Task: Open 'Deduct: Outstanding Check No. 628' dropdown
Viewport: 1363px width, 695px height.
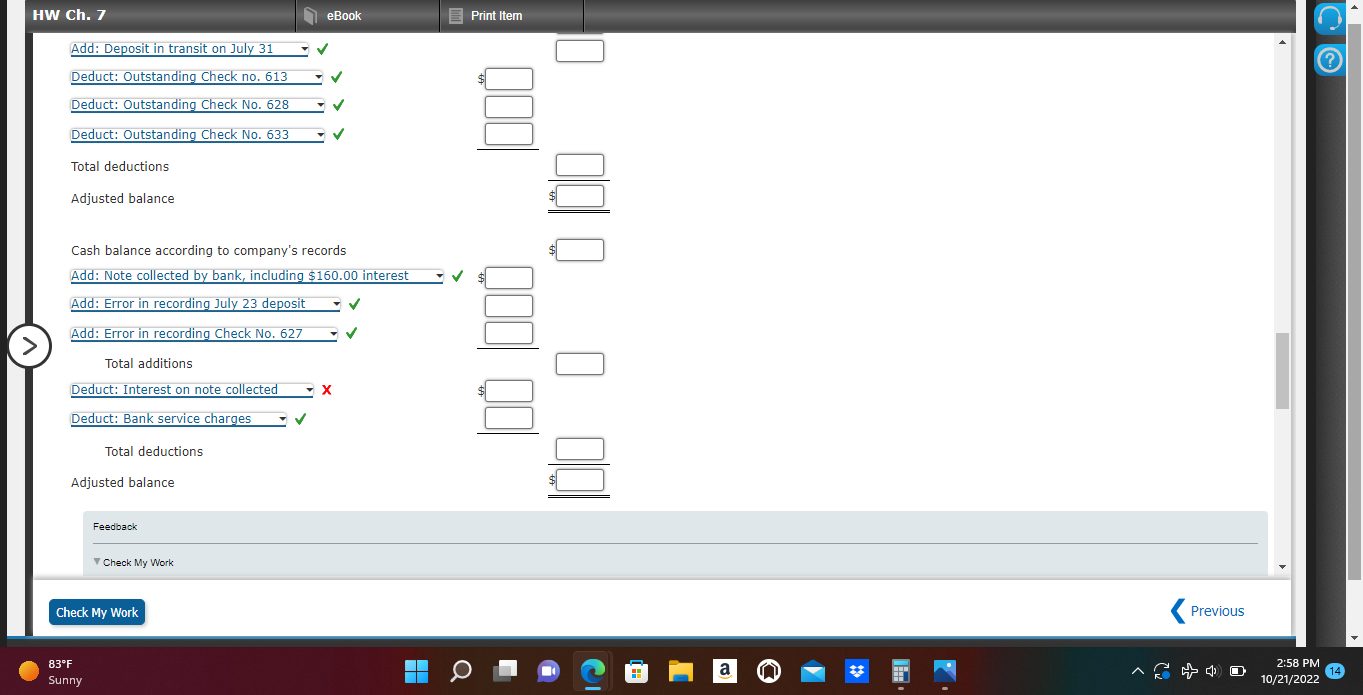Action: point(198,105)
